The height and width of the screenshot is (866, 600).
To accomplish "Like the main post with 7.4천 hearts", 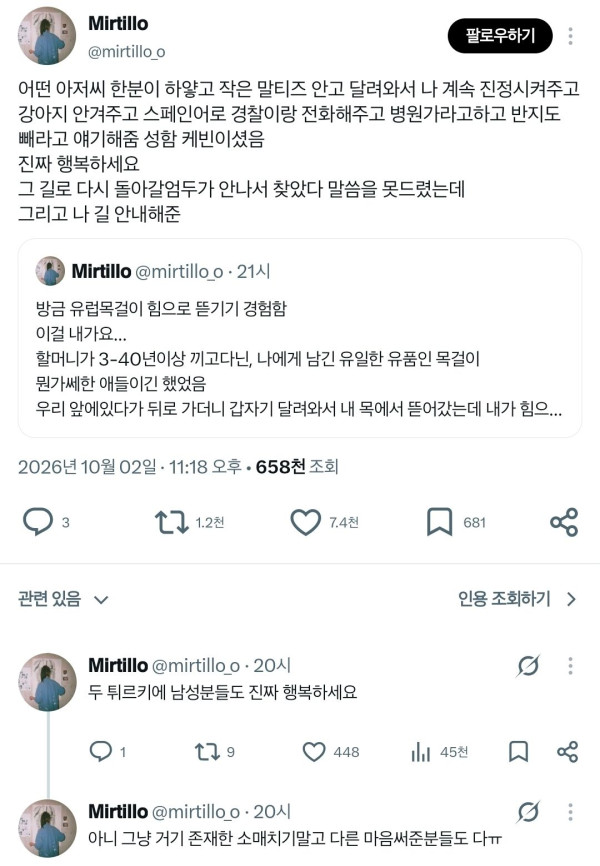I will [x=306, y=522].
